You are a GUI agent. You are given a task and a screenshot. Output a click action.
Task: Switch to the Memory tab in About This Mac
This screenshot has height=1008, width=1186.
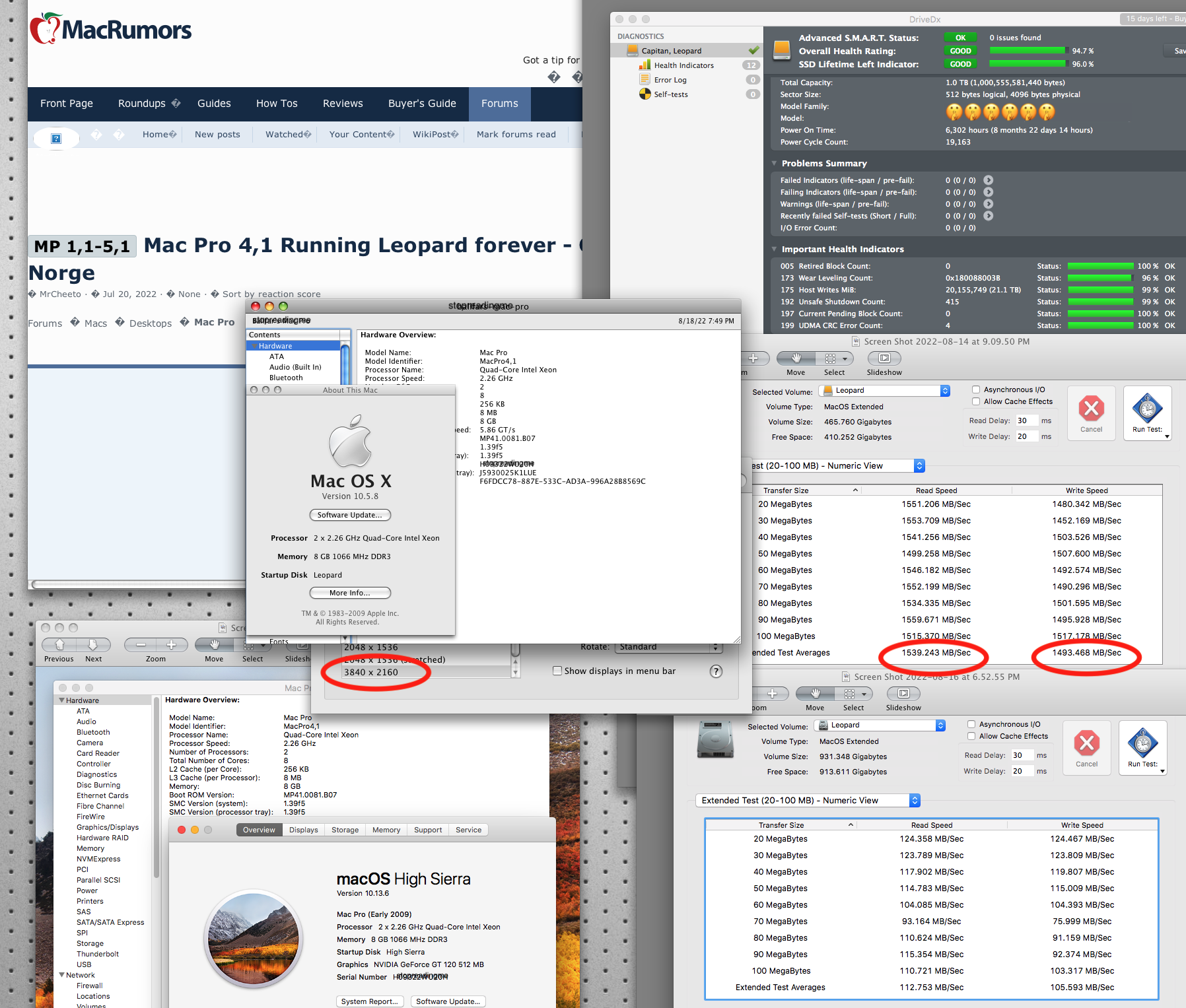[386, 830]
